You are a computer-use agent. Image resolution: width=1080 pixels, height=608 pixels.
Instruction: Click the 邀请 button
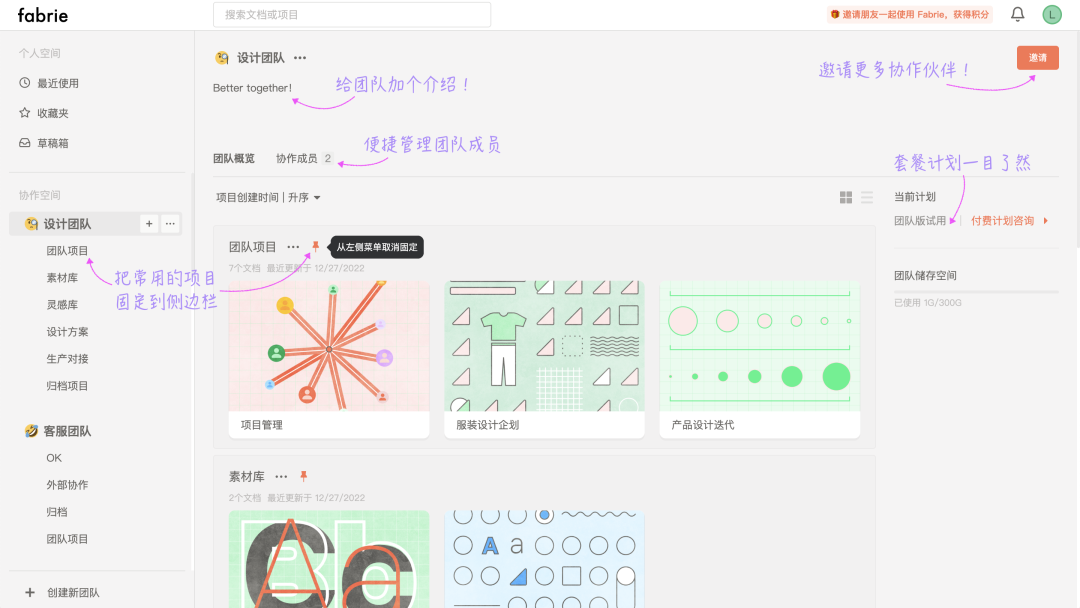pos(1037,58)
